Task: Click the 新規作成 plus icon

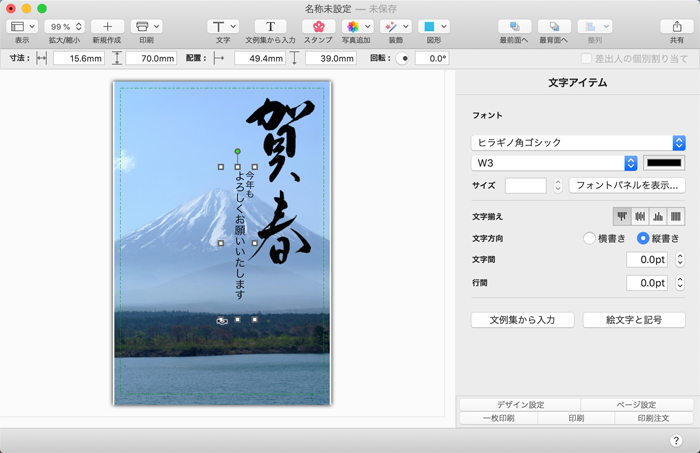Action: (107, 26)
